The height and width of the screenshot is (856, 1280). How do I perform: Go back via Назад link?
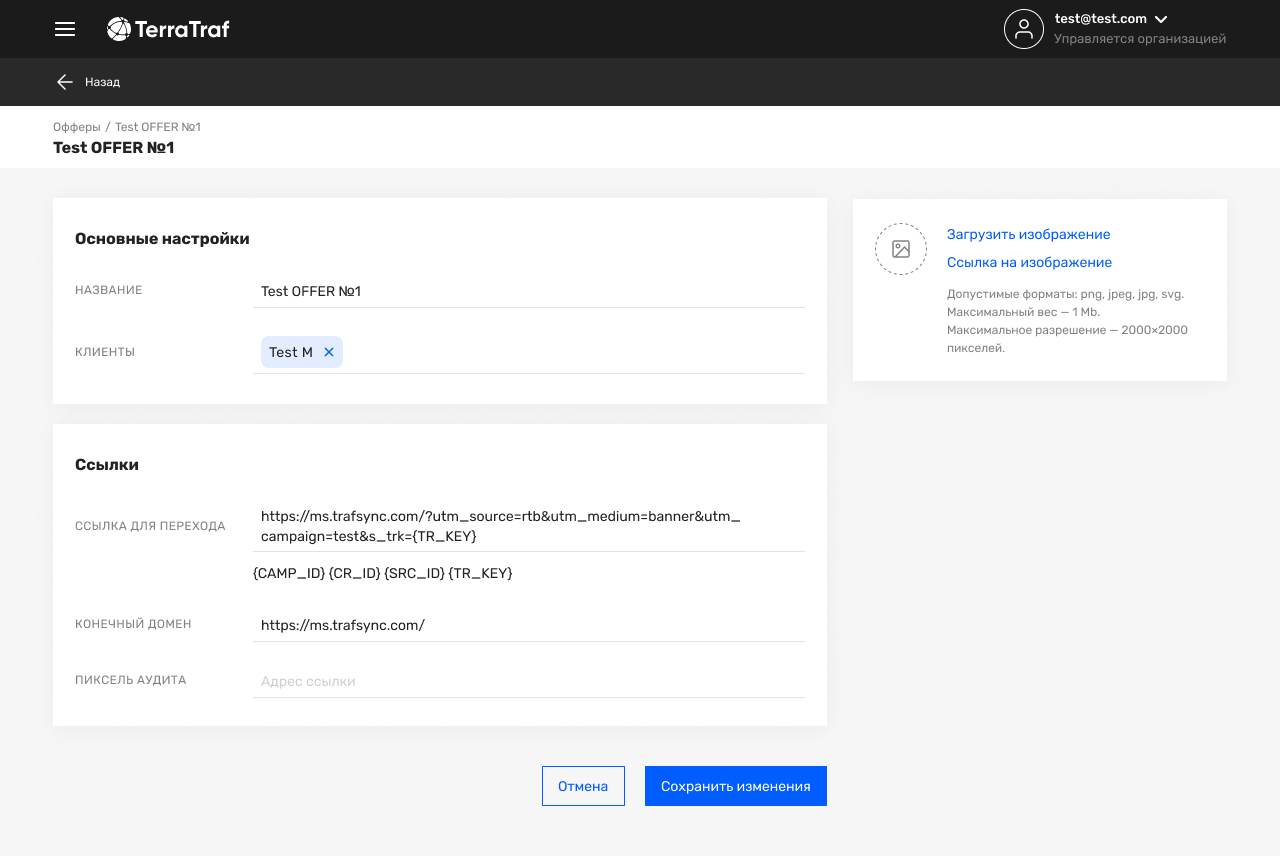(102, 82)
